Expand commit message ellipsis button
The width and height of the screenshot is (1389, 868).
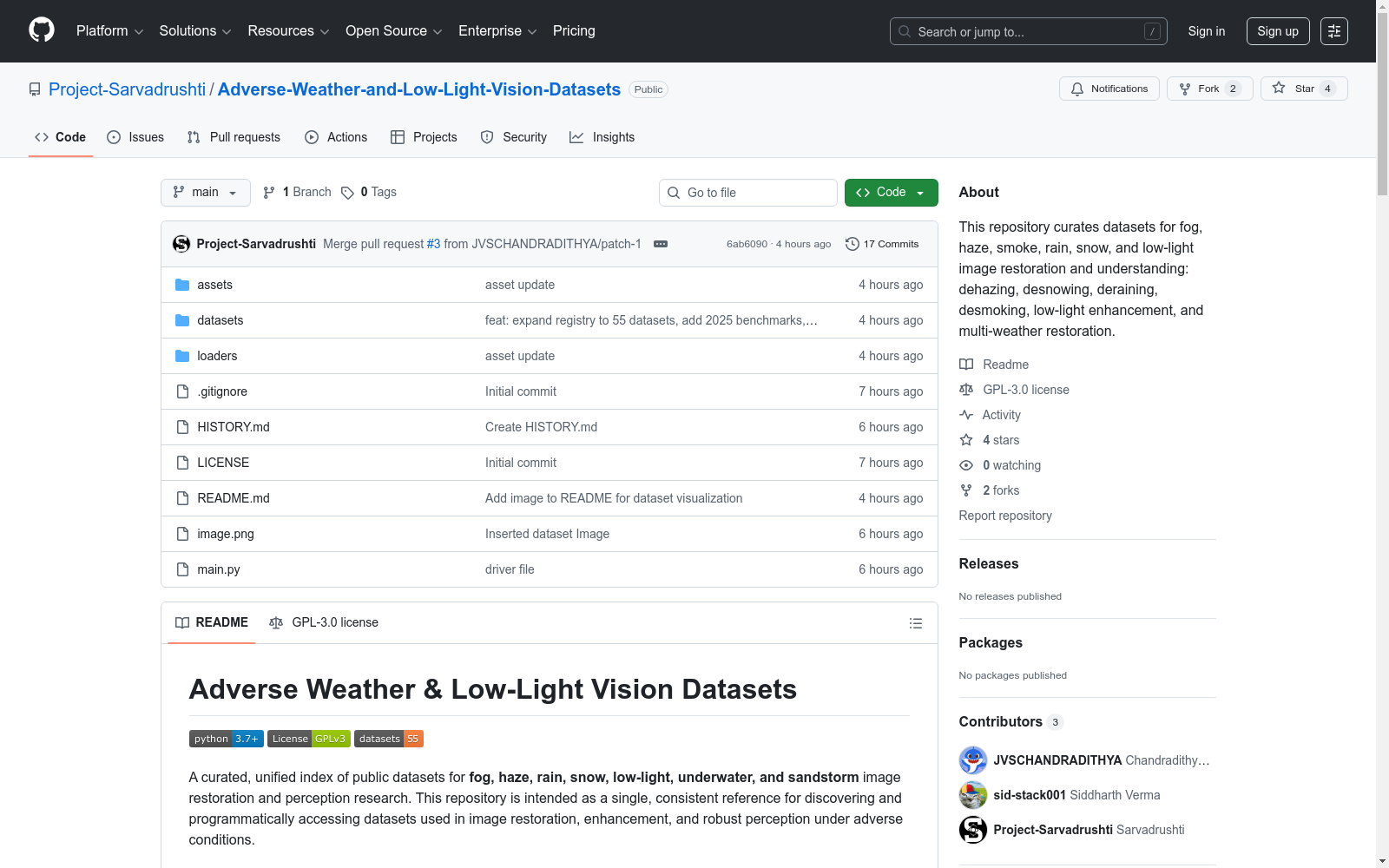[x=661, y=244]
